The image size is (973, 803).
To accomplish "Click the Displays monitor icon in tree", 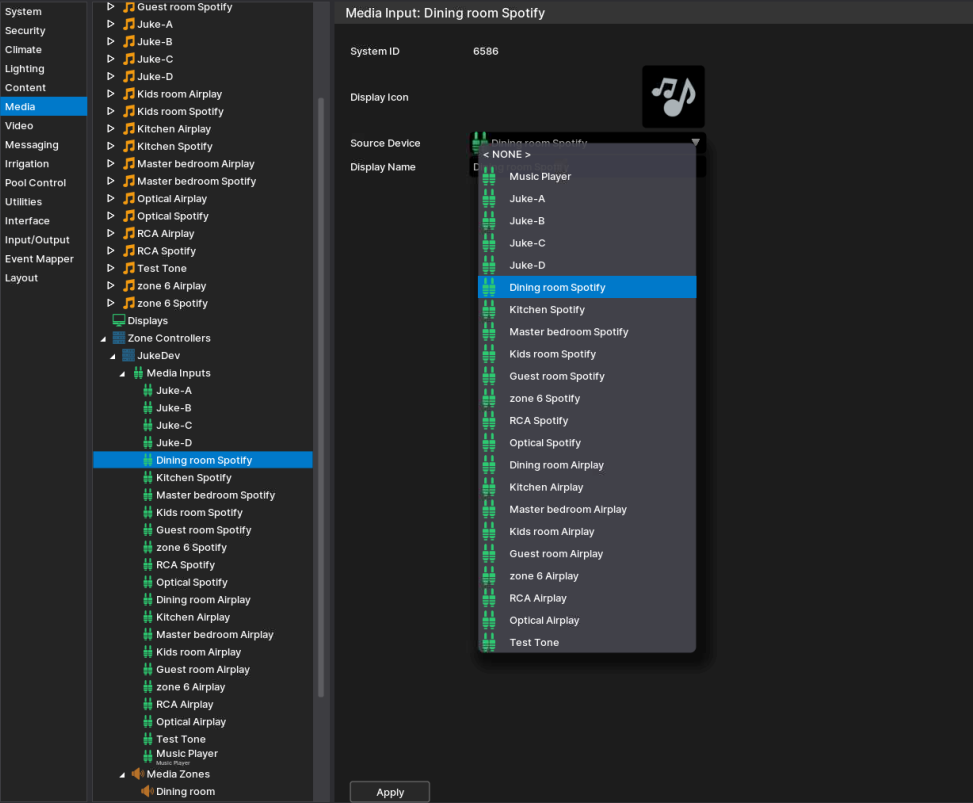I will click(119, 320).
